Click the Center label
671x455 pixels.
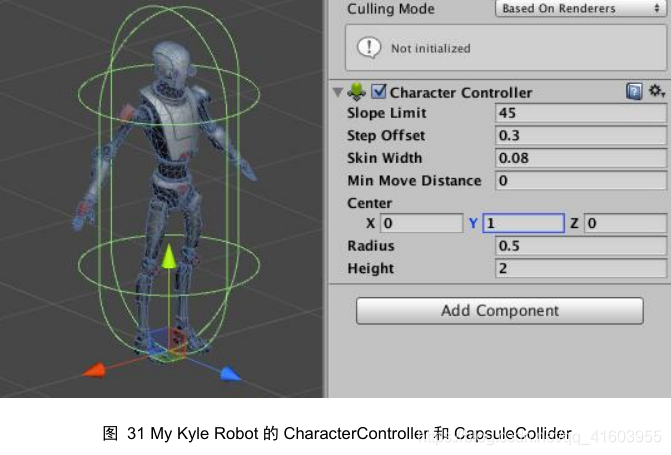369,203
